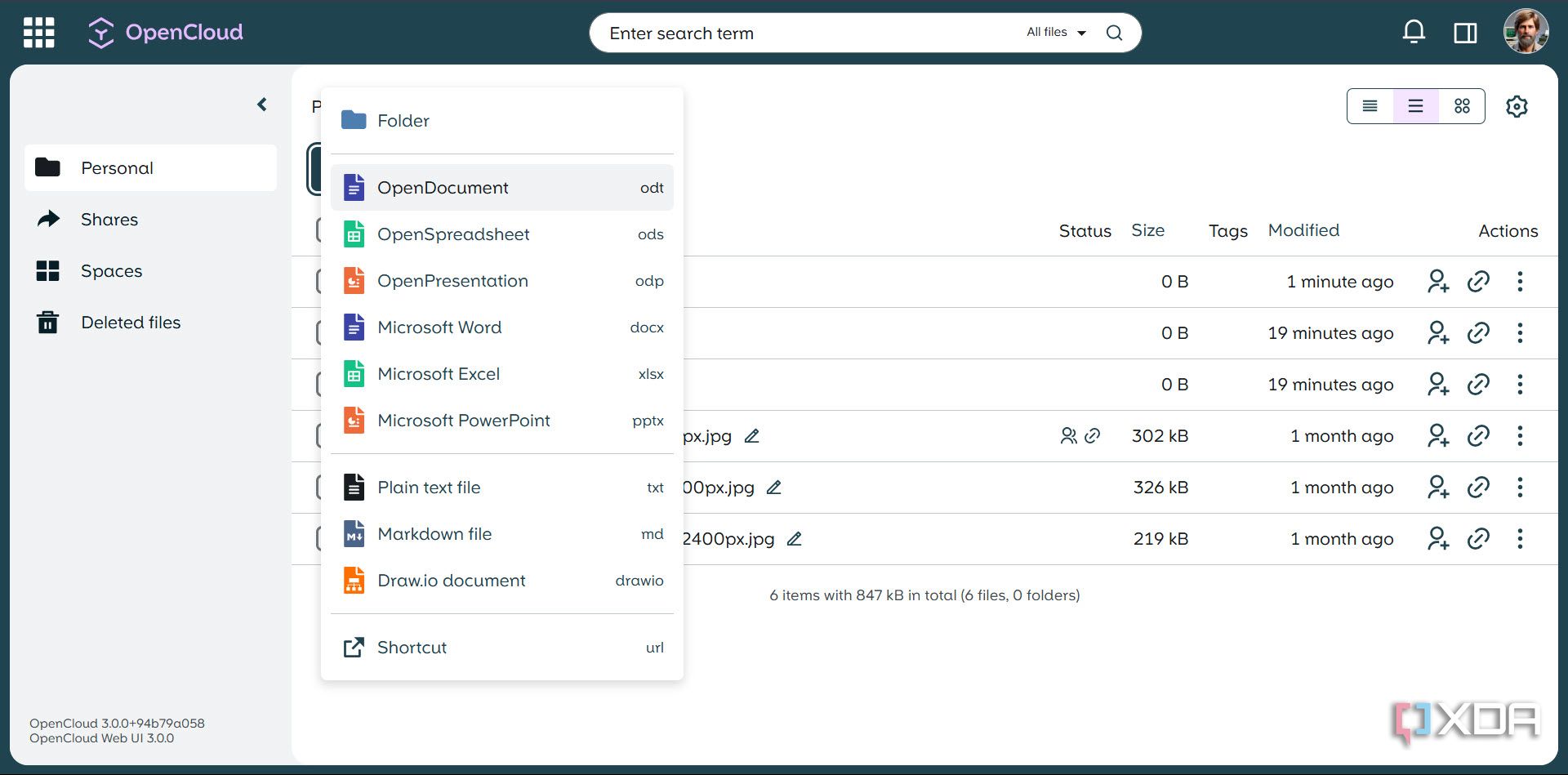Sort the file list by Modified
Image resolution: width=1568 pixels, height=775 pixels.
[1303, 230]
